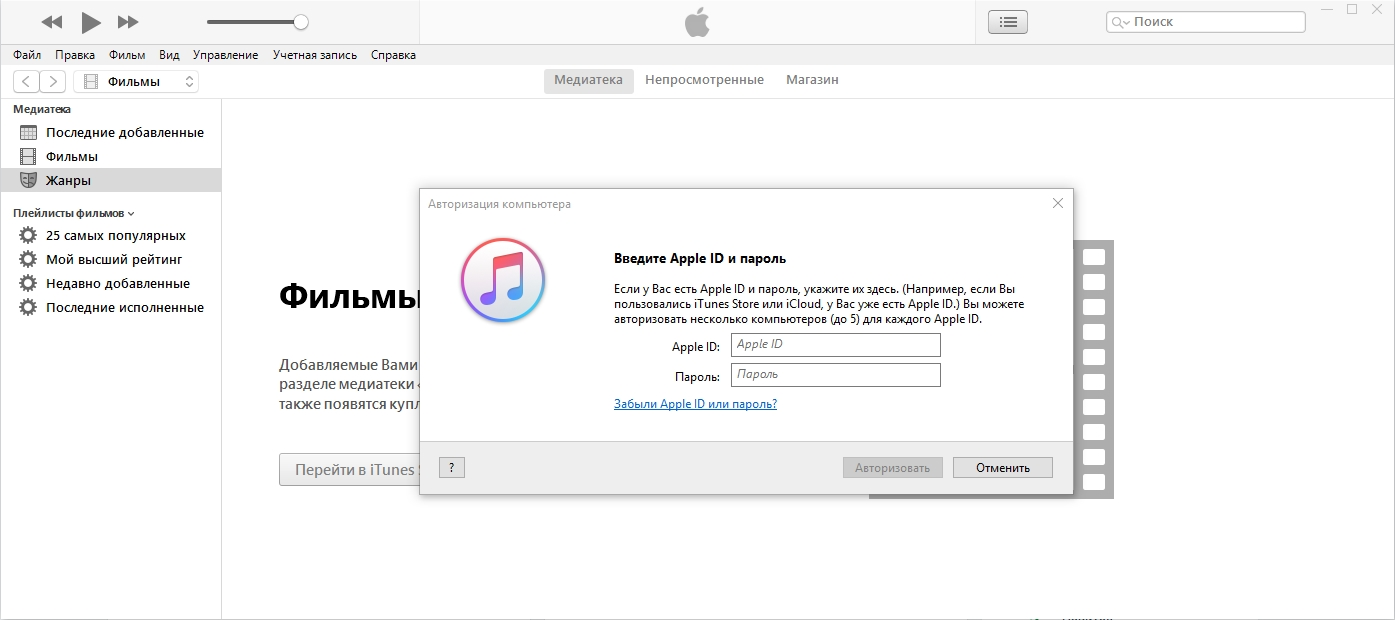Click the previous track rewind button
This screenshot has width=1395, height=620.
pyautogui.click(x=52, y=22)
